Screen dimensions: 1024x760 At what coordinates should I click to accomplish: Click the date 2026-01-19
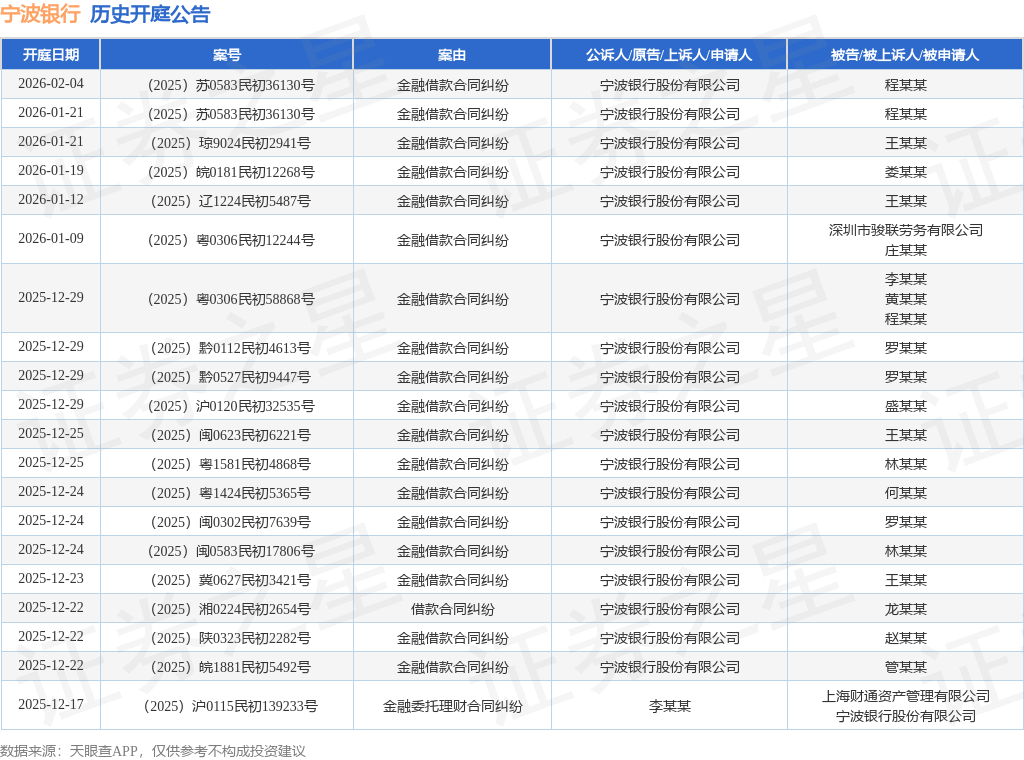(51, 170)
